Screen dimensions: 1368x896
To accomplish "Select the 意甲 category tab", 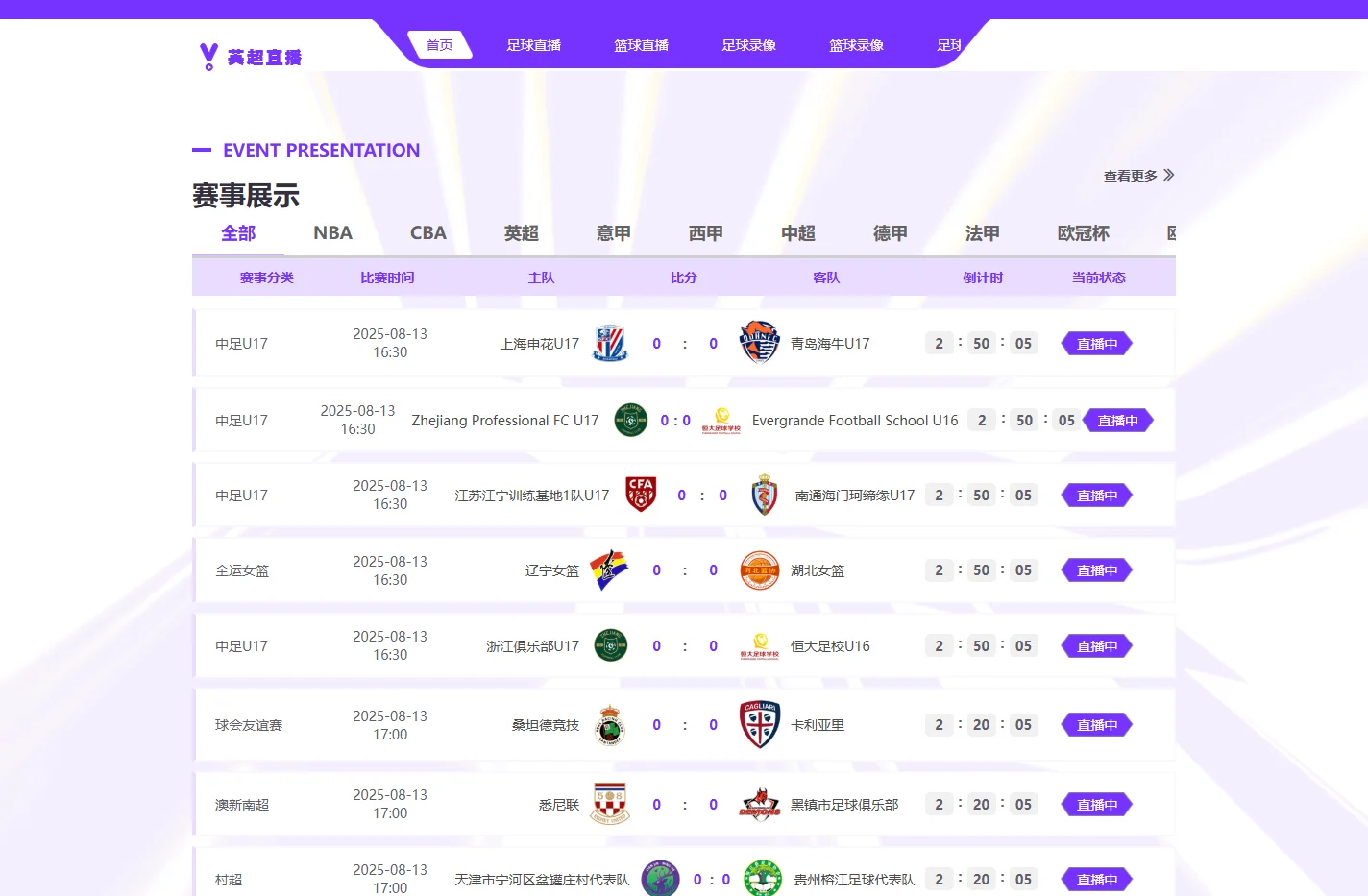I will (x=614, y=233).
